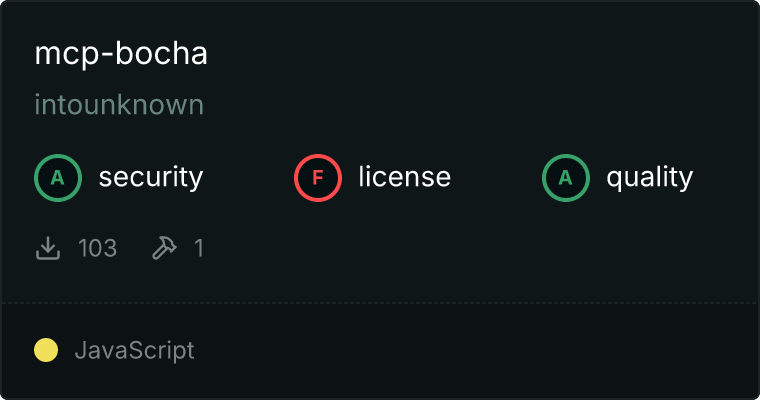Click the letter F inside the red circle
Viewport: 760px width, 400px height.
tap(318, 178)
